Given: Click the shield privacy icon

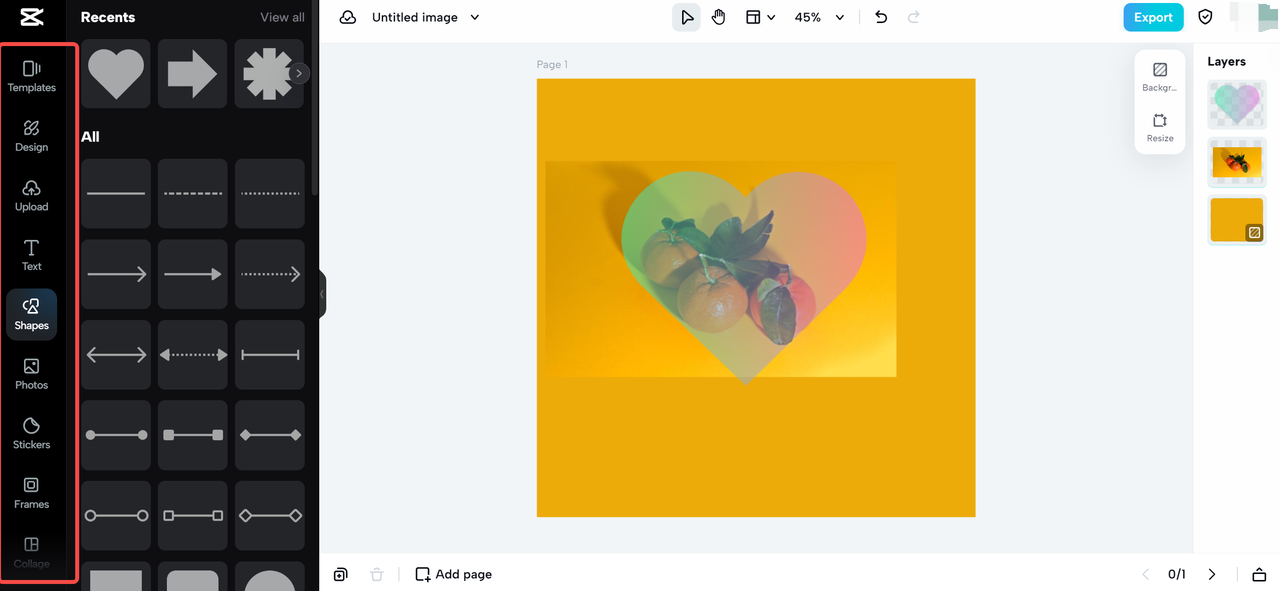Looking at the screenshot, I should 1205,17.
